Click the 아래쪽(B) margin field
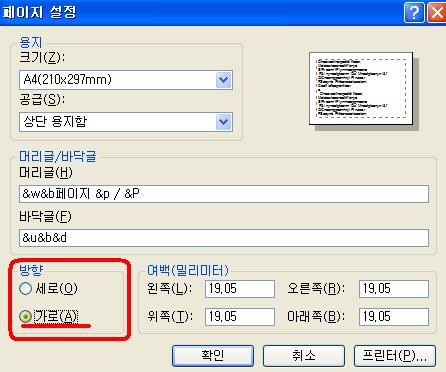Screen dimensions: 446x372 [394, 317]
